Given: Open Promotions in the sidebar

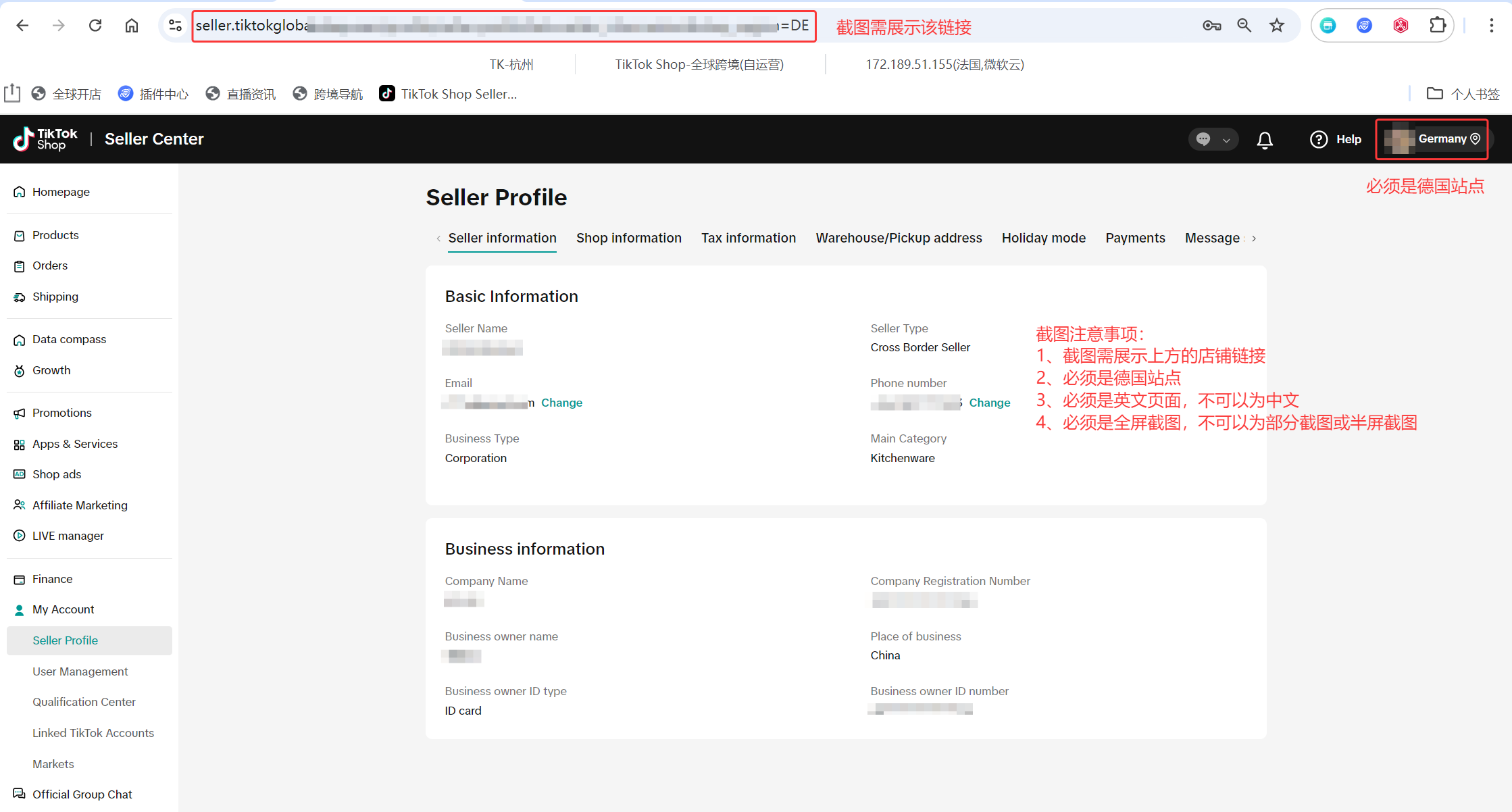Looking at the screenshot, I should click(62, 413).
